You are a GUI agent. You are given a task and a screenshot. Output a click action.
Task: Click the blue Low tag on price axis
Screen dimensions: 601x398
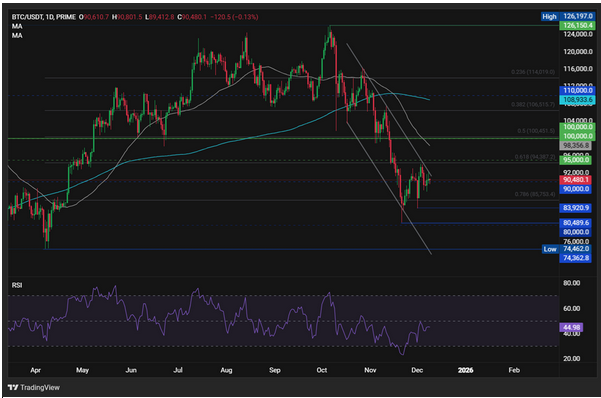pyautogui.click(x=550, y=249)
